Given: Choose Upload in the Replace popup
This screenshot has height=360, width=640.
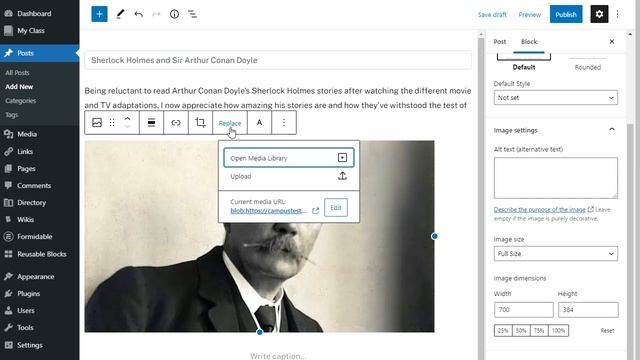Looking at the screenshot, I should (x=289, y=176).
